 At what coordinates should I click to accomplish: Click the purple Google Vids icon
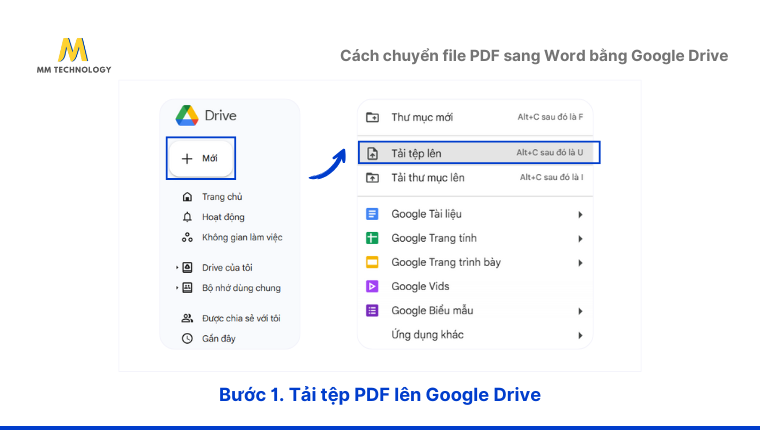(x=372, y=286)
